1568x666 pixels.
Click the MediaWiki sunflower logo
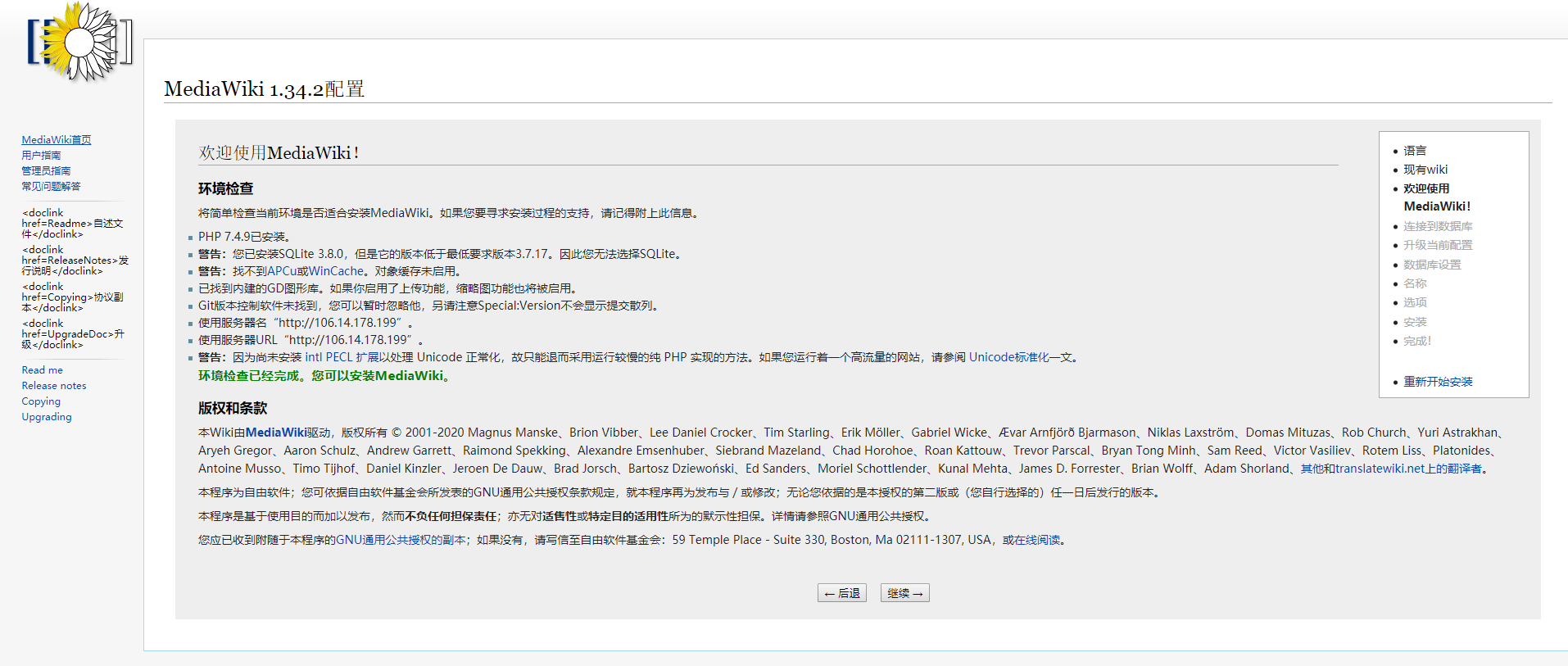tap(79, 43)
